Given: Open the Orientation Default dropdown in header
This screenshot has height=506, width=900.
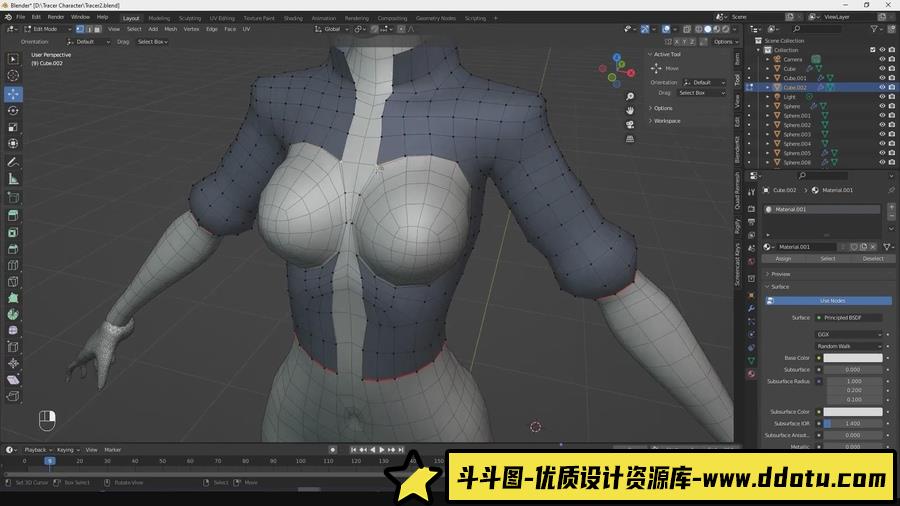Looking at the screenshot, I should click(x=88, y=42).
